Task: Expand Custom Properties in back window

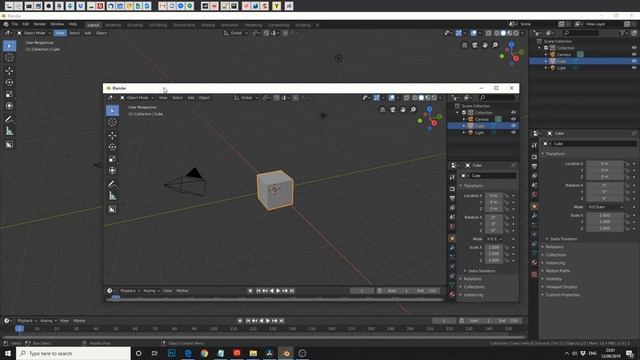Action: (x=562, y=295)
